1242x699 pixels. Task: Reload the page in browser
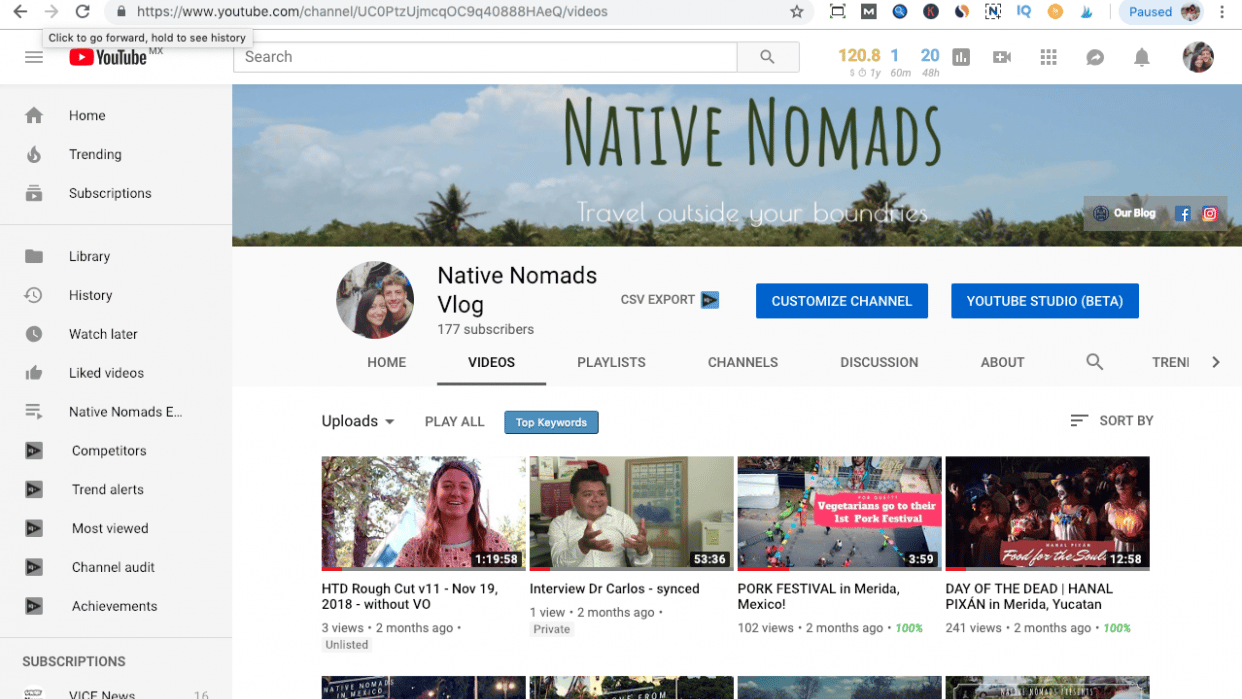pos(83,12)
